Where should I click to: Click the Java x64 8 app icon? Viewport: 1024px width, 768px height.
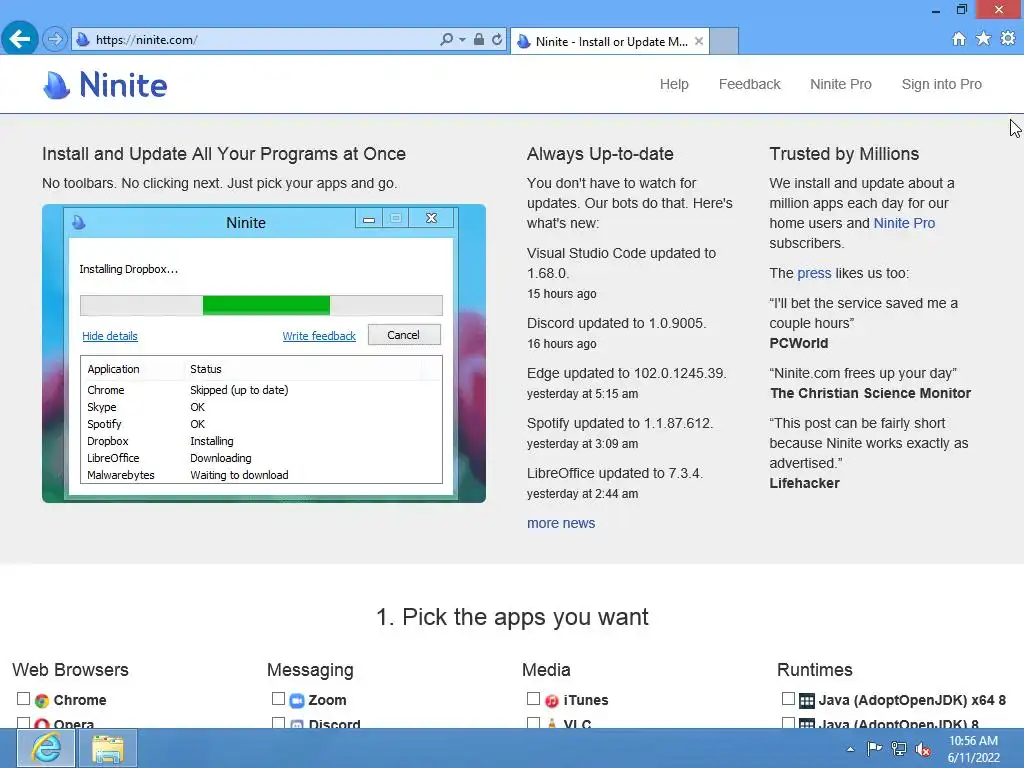click(x=807, y=701)
